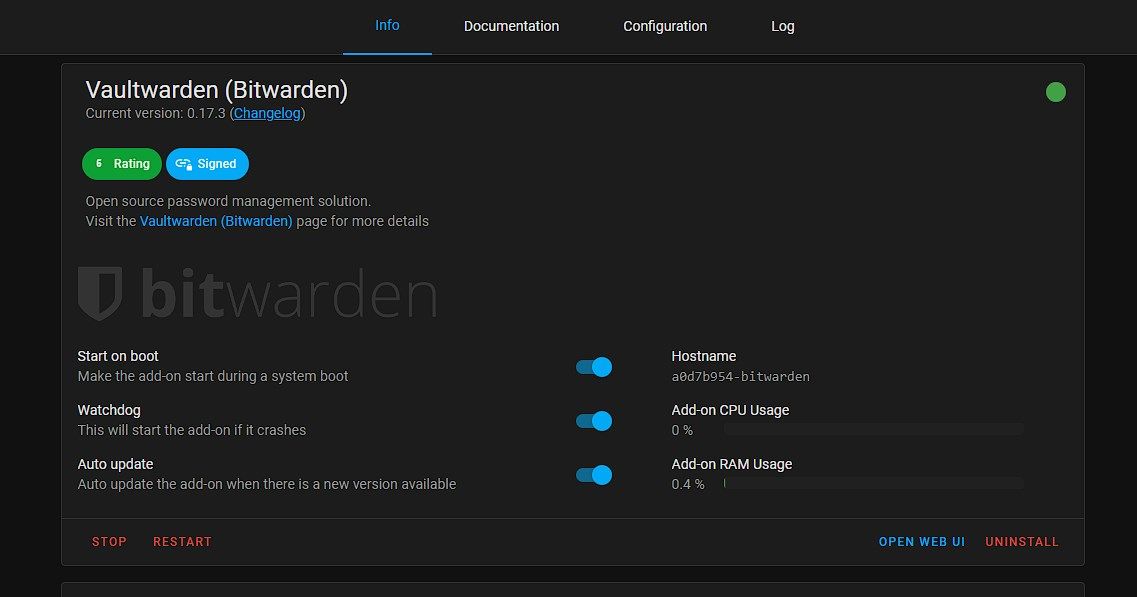Click the Signed badge
1137x597 pixels.
[207, 164]
